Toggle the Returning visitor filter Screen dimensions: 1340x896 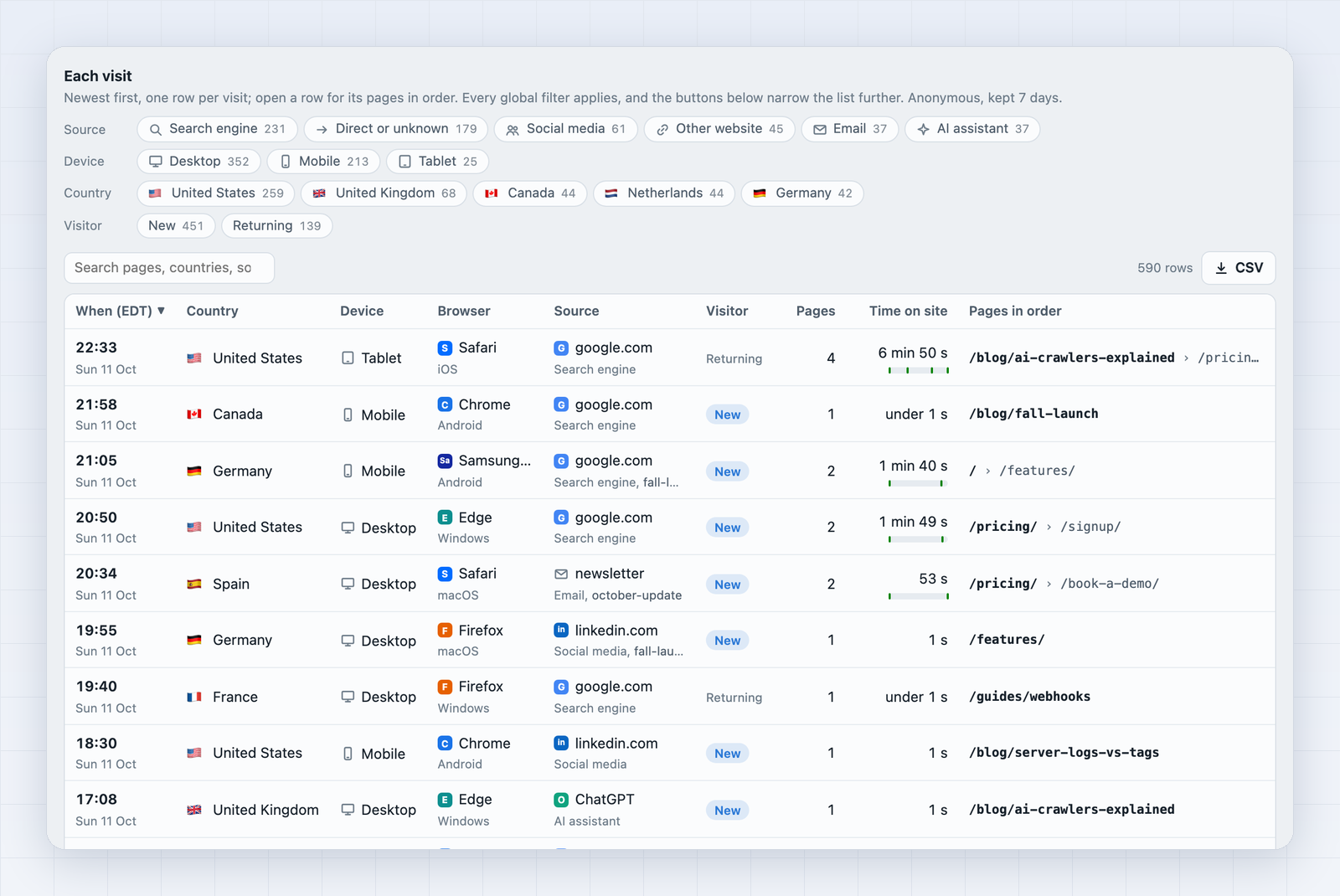pos(276,226)
